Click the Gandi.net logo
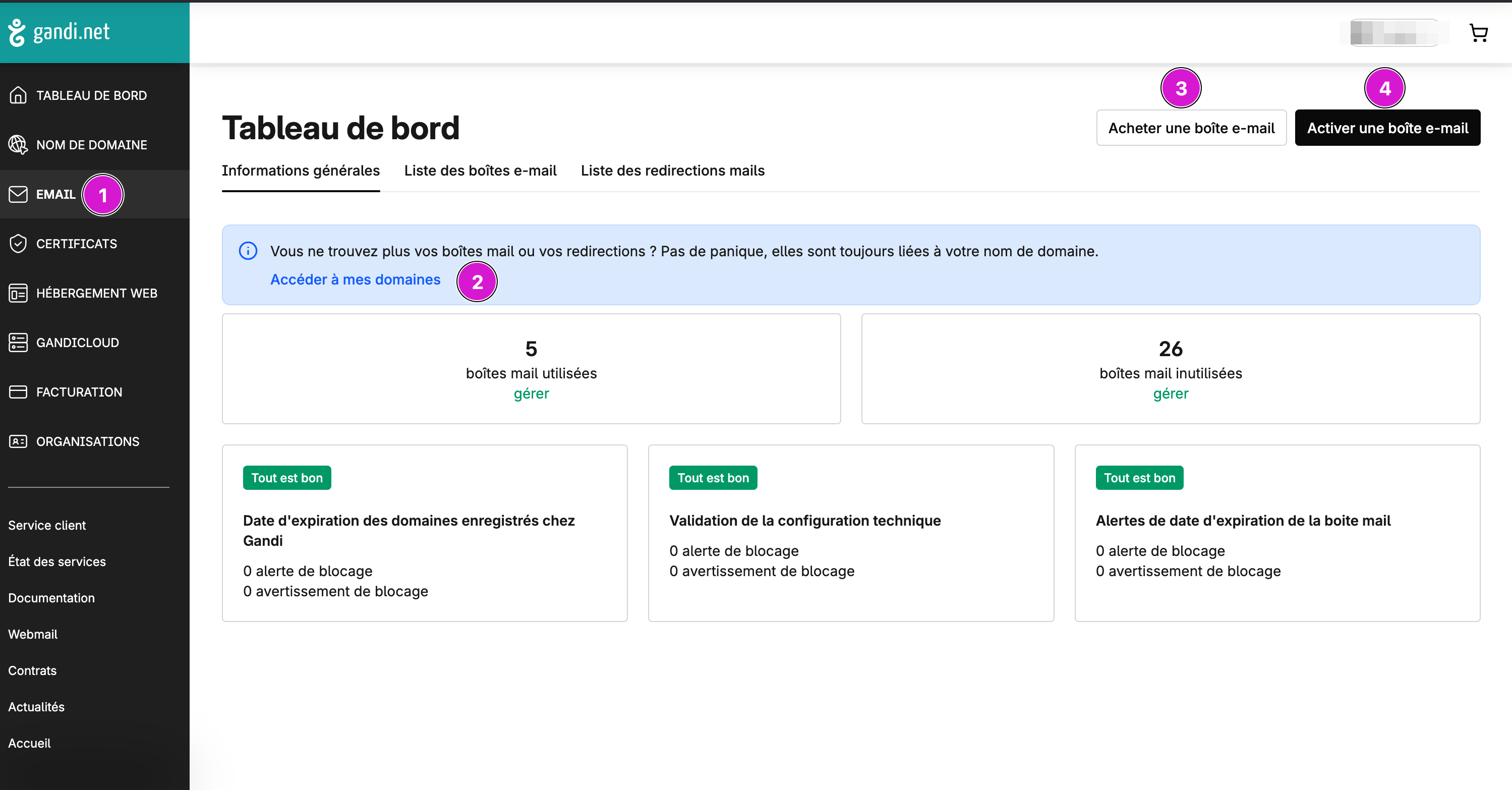This screenshot has height=790, width=1512. [x=59, y=32]
